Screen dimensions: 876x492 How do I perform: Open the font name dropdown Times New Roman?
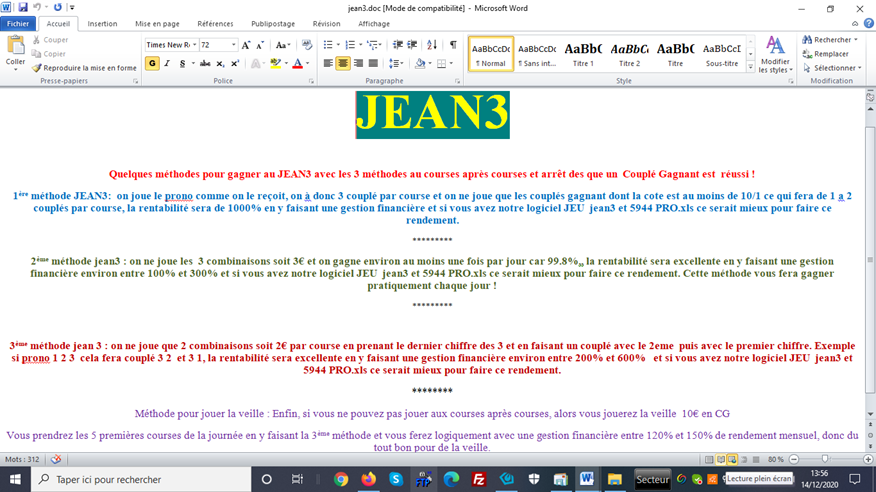(194, 45)
